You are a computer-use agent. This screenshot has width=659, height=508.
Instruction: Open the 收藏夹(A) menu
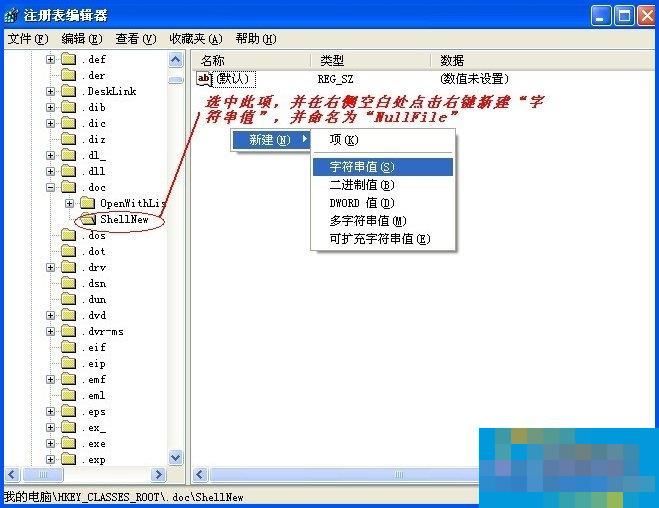[x=196, y=39]
